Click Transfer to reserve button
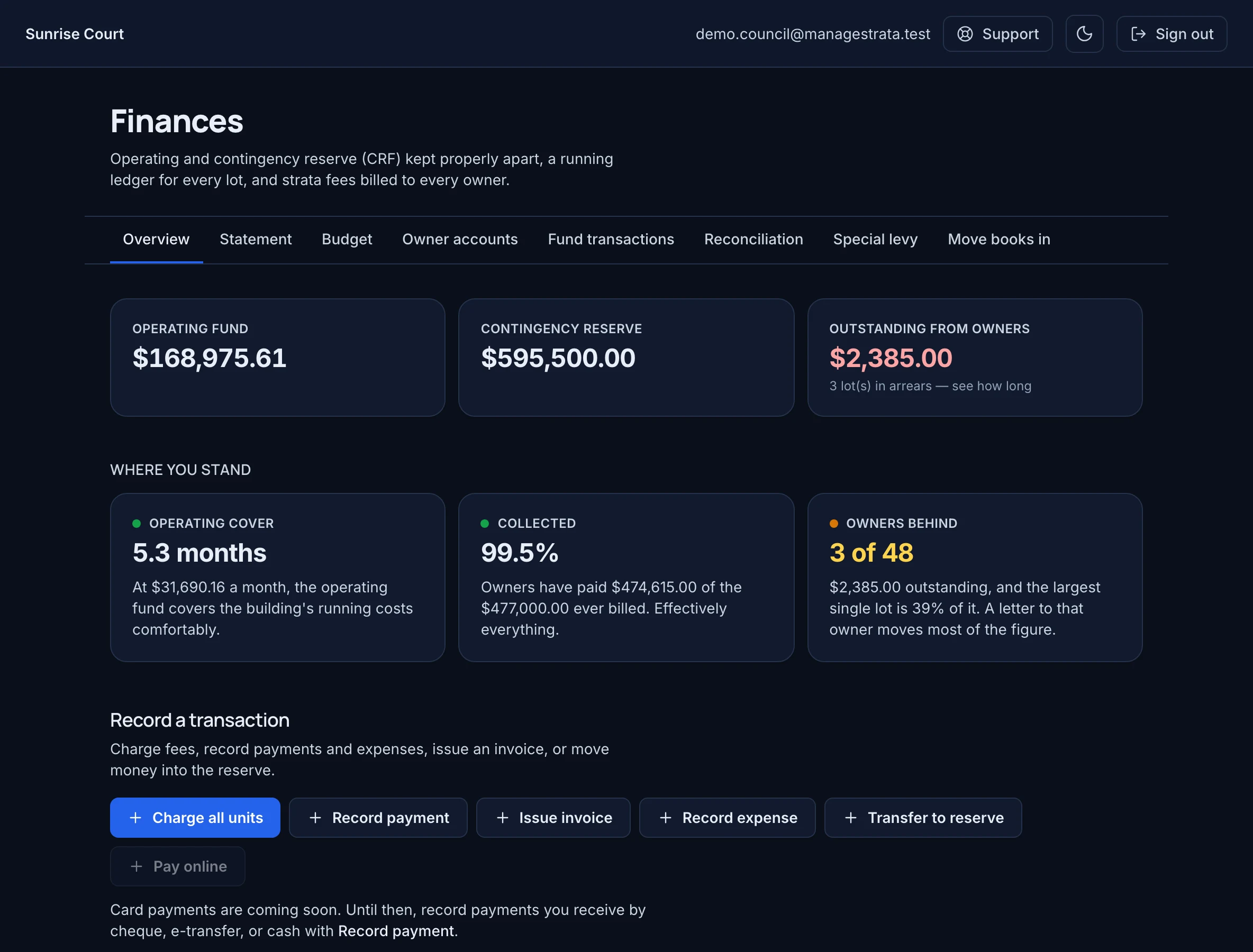 (923, 818)
